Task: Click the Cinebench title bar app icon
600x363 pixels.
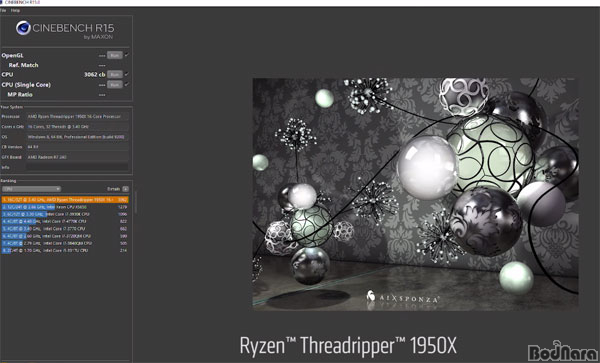Action: click(2, 2)
